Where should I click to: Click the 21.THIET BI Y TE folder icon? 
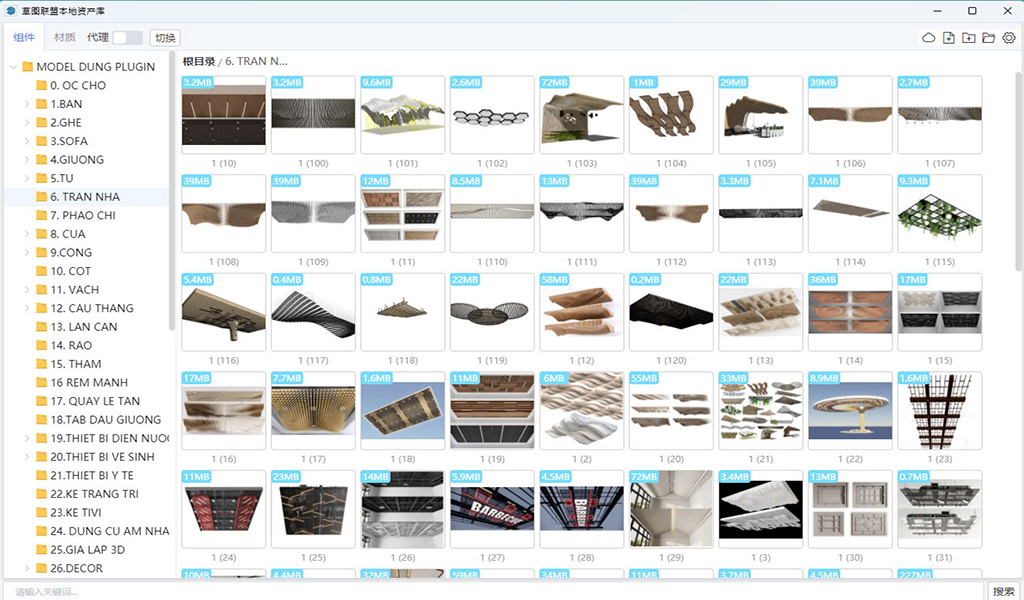pyautogui.click(x=41, y=475)
